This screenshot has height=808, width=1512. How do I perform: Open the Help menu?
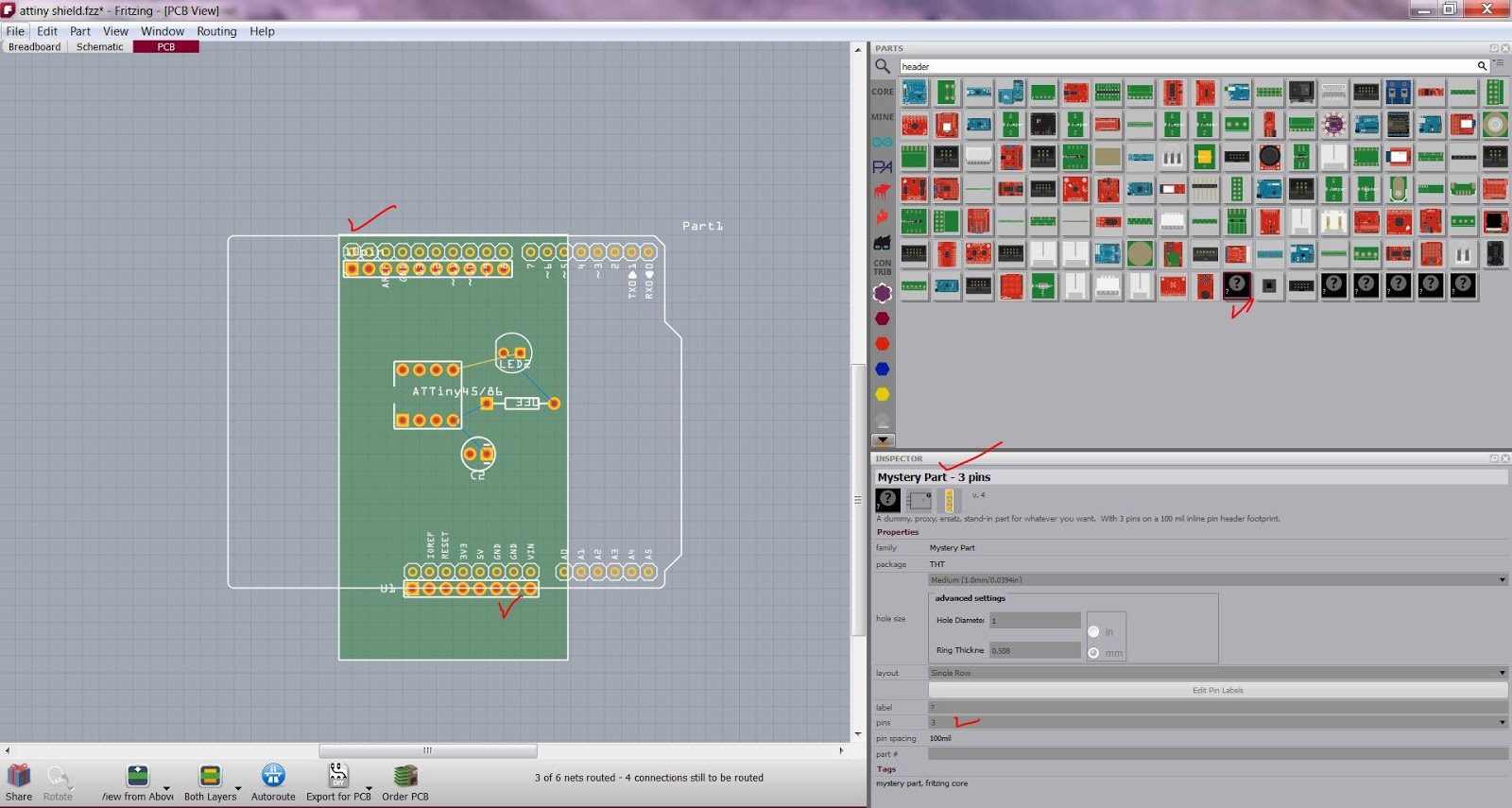[x=262, y=31]
